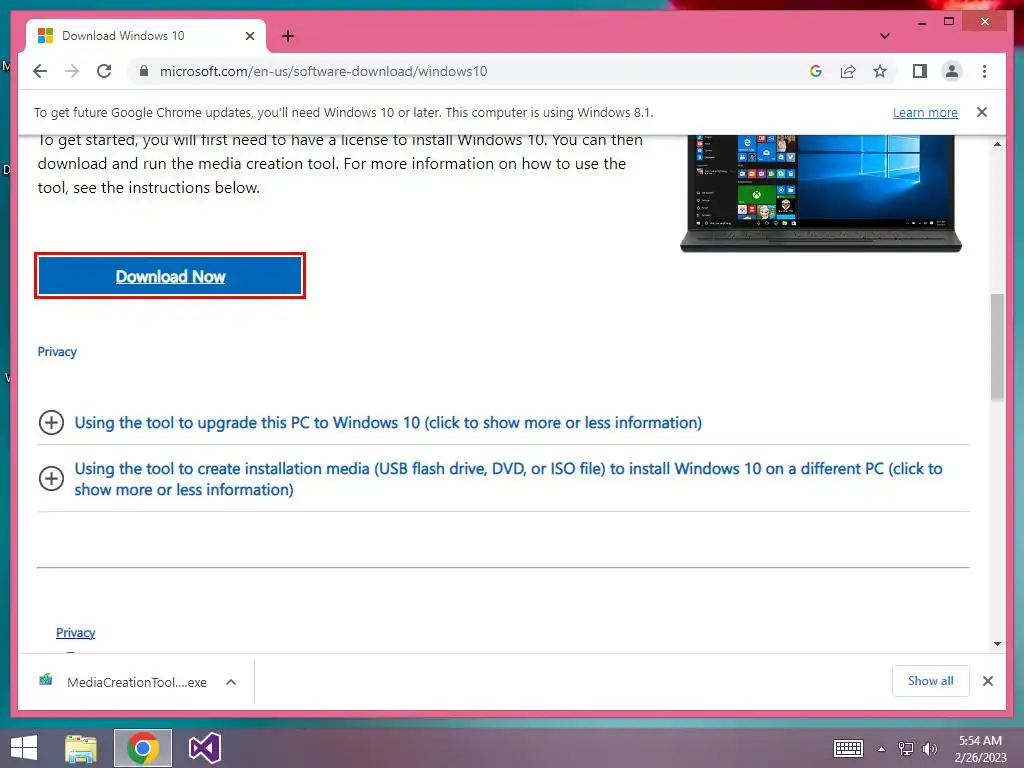Open Chrome's three-dot menu
Screen dimensions: 1024x768
pyautogui.click(x=984, y=71)
